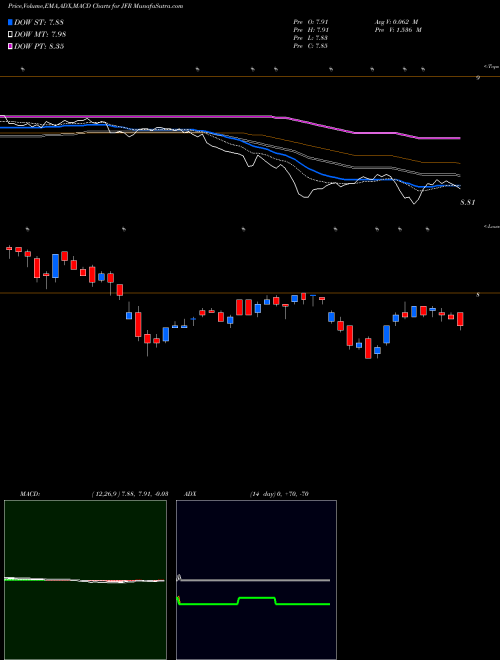Click the blue DOW ST legend swatch
The height and width of the screenshot is (660, 500).
point(11,22)
